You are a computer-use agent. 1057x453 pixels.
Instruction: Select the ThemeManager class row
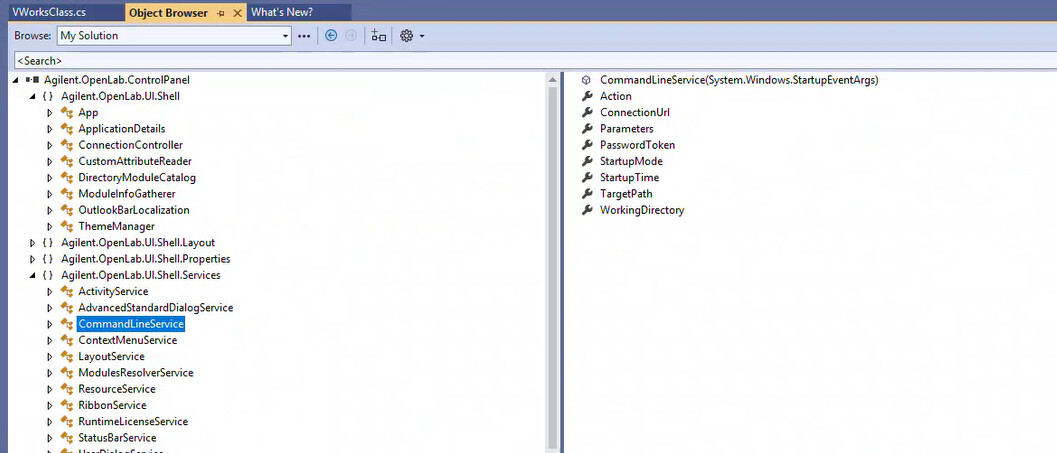tap(117, 226)
